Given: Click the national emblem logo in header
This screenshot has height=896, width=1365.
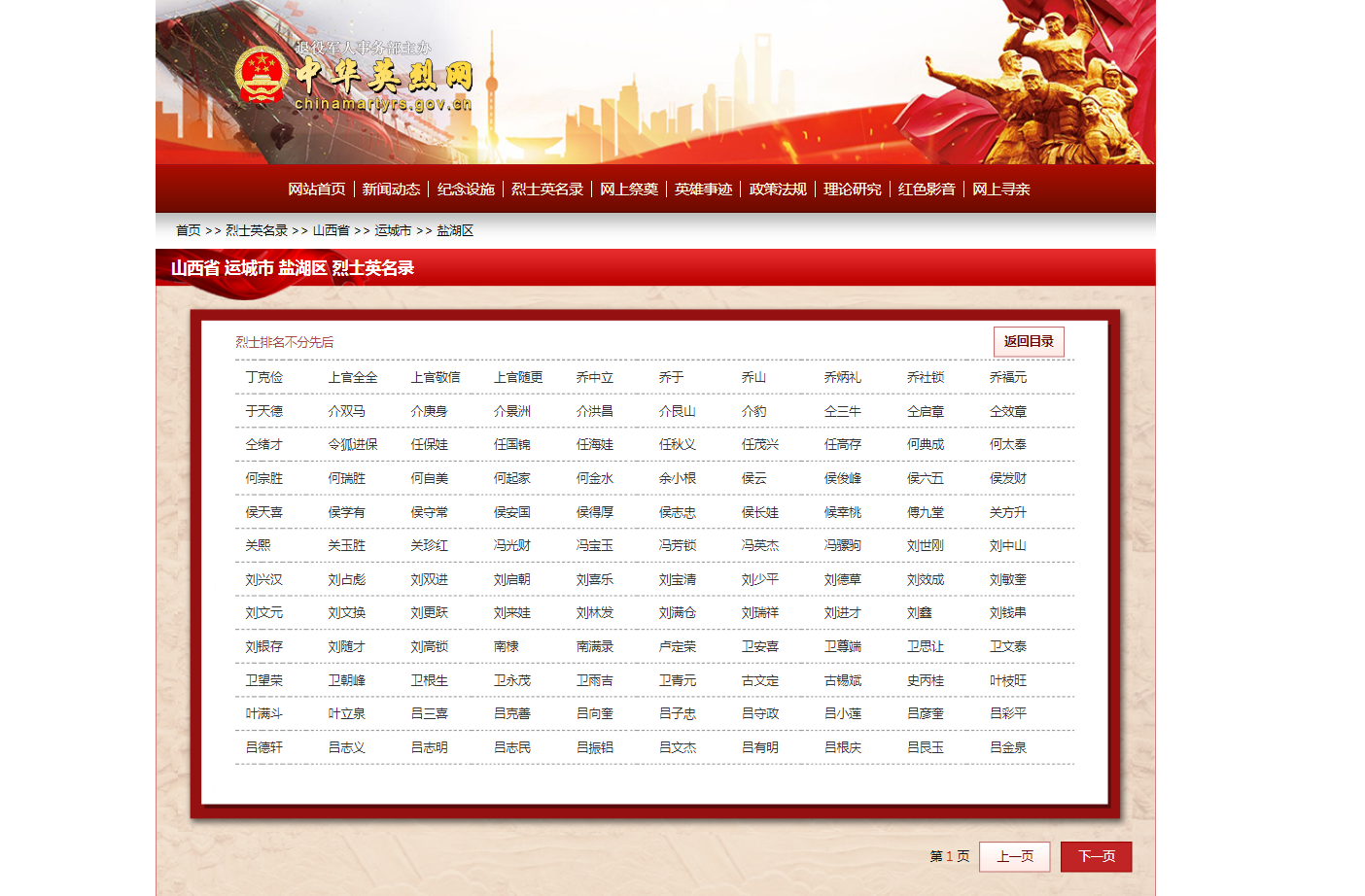Looking at the screenshot, I should click(261, 75).
